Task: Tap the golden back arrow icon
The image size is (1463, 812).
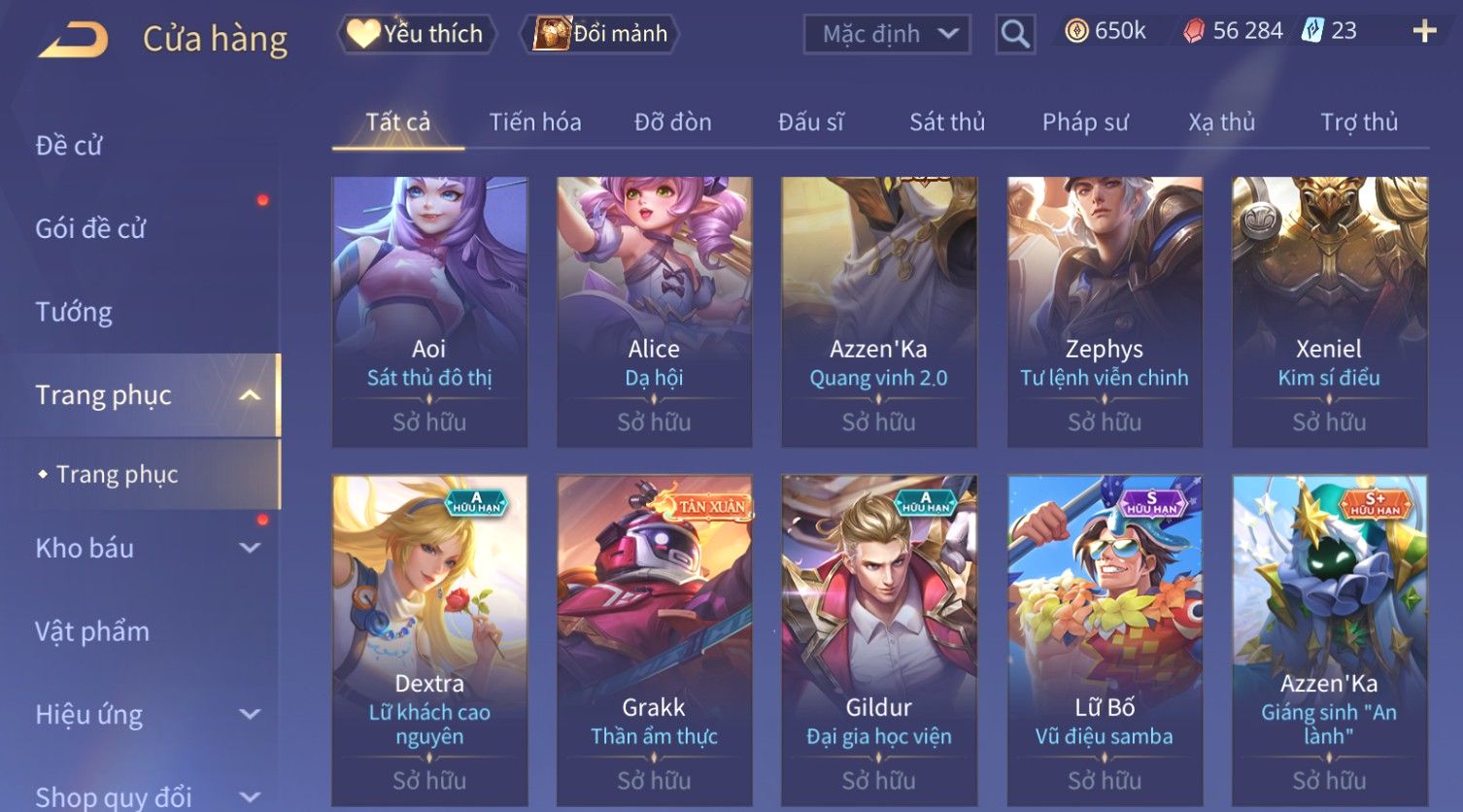Action: (73, 40)
